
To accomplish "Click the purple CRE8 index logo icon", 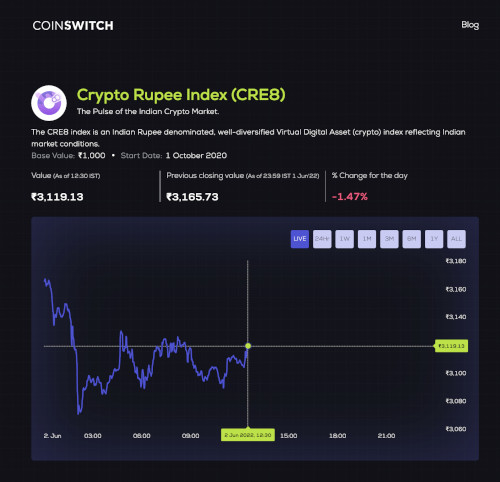I will (x=49, y=103).
